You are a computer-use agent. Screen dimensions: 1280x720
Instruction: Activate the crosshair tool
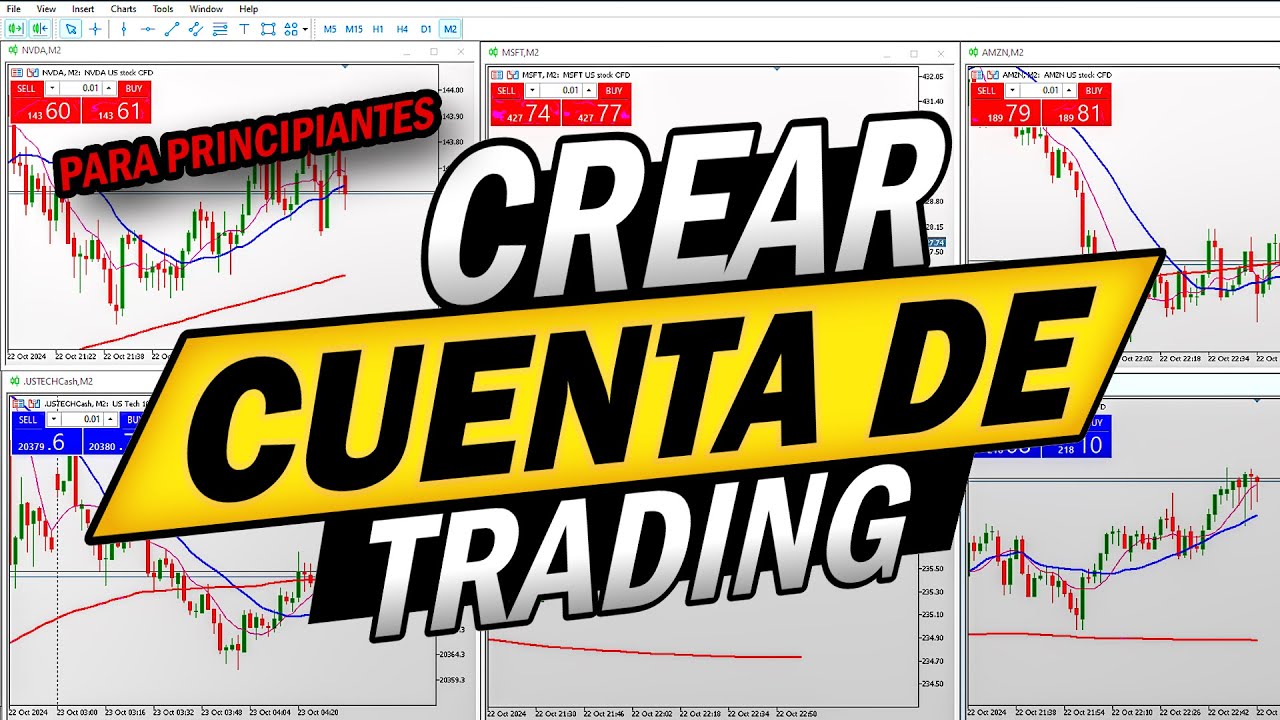(x=95, y=29)
